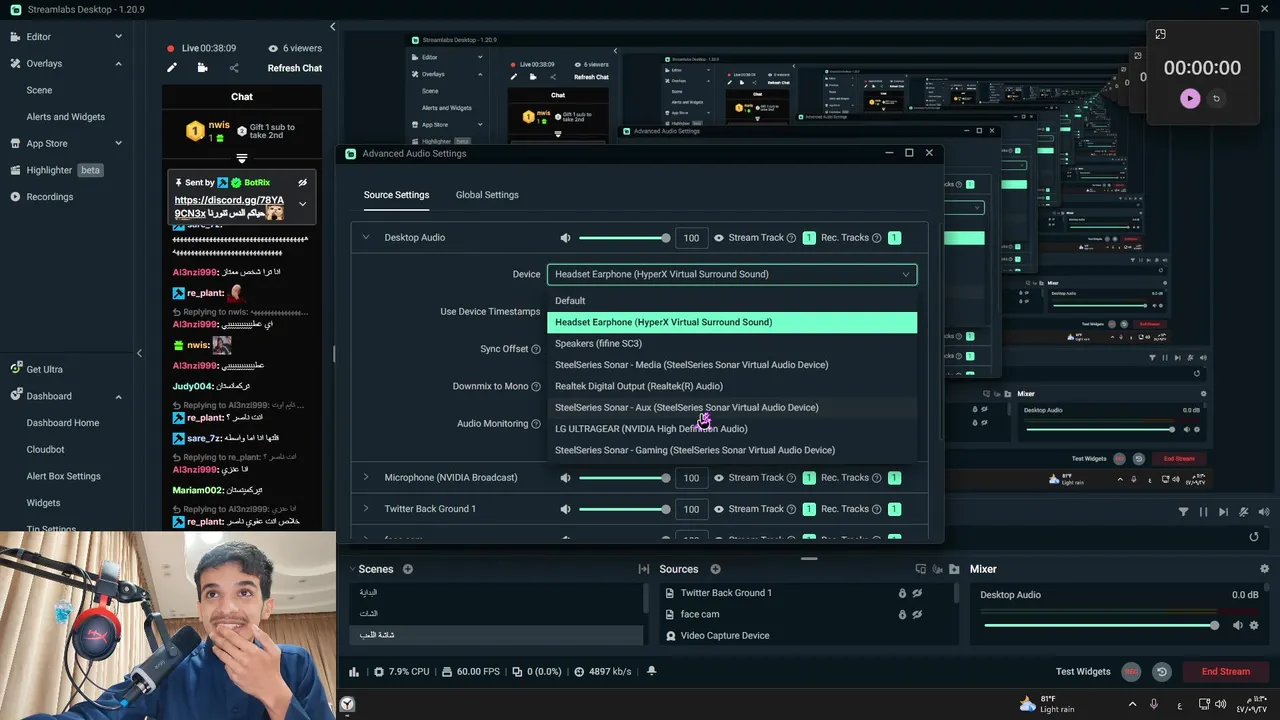Mute Desktop Audio speaker in main Mixer
Image resolution: width=1280 pixels, height=720 pixels.
[x=1237, y=626]
